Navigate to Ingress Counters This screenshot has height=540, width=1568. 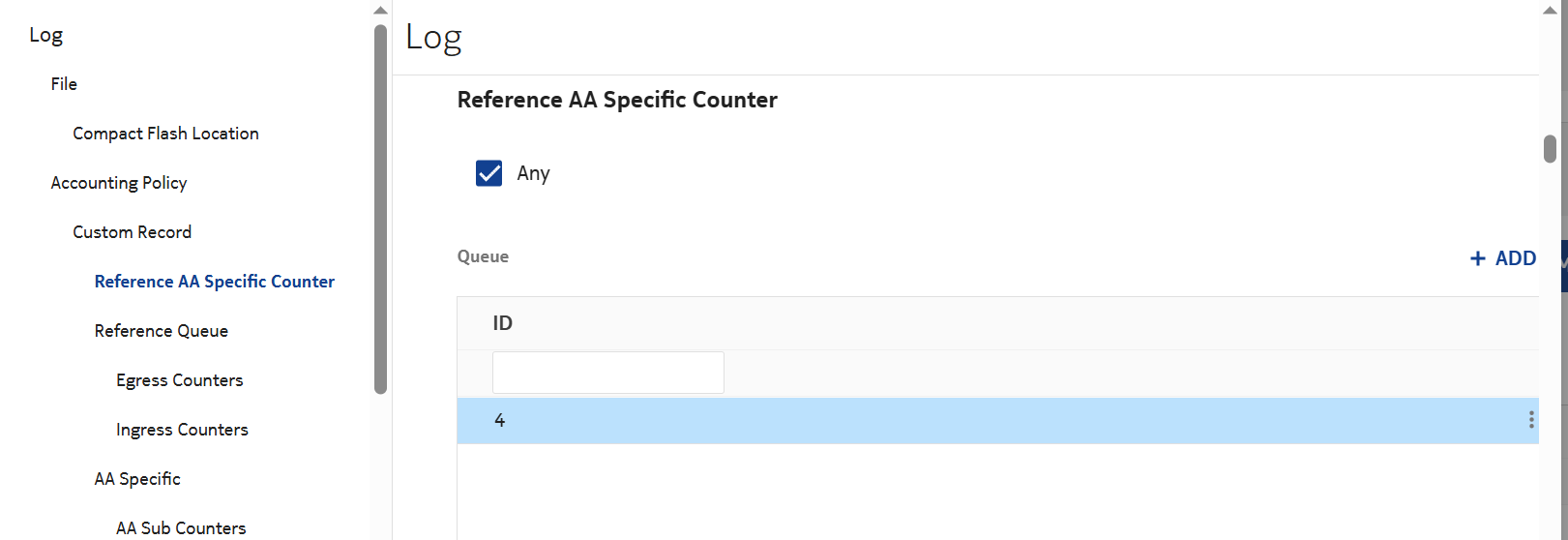[x=182, y=430]
